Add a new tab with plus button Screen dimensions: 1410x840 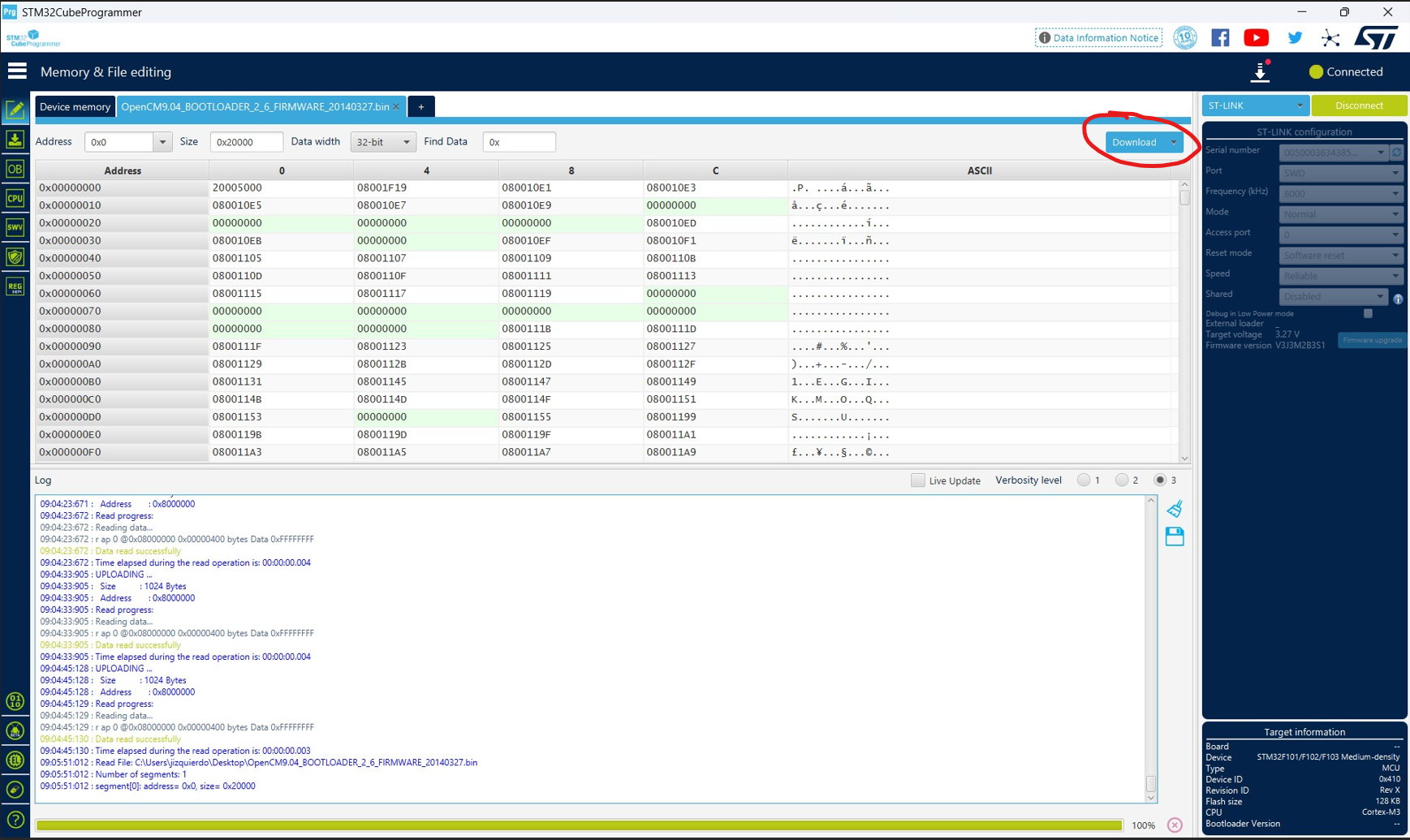click(x=421, y=106)
